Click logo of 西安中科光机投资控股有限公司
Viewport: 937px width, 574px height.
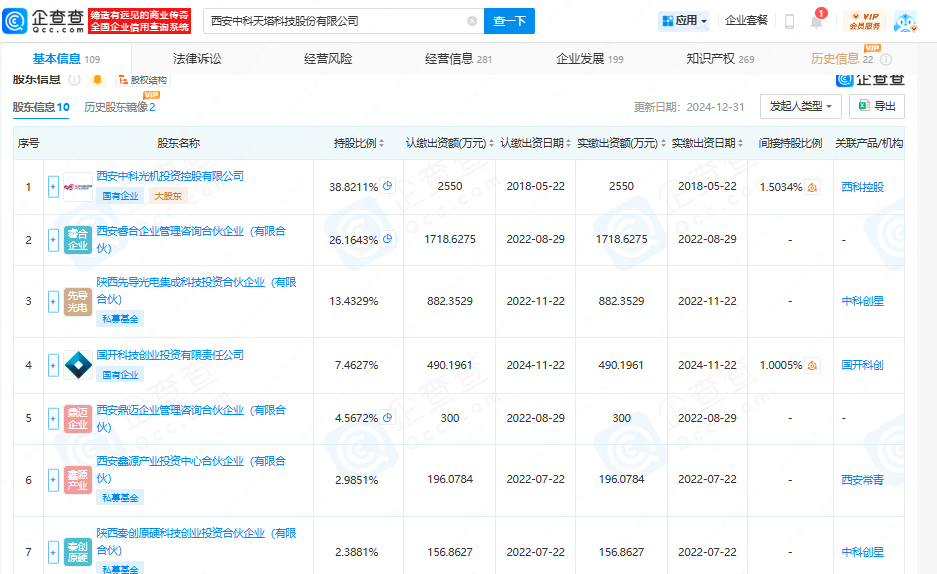tap(78, 187)
